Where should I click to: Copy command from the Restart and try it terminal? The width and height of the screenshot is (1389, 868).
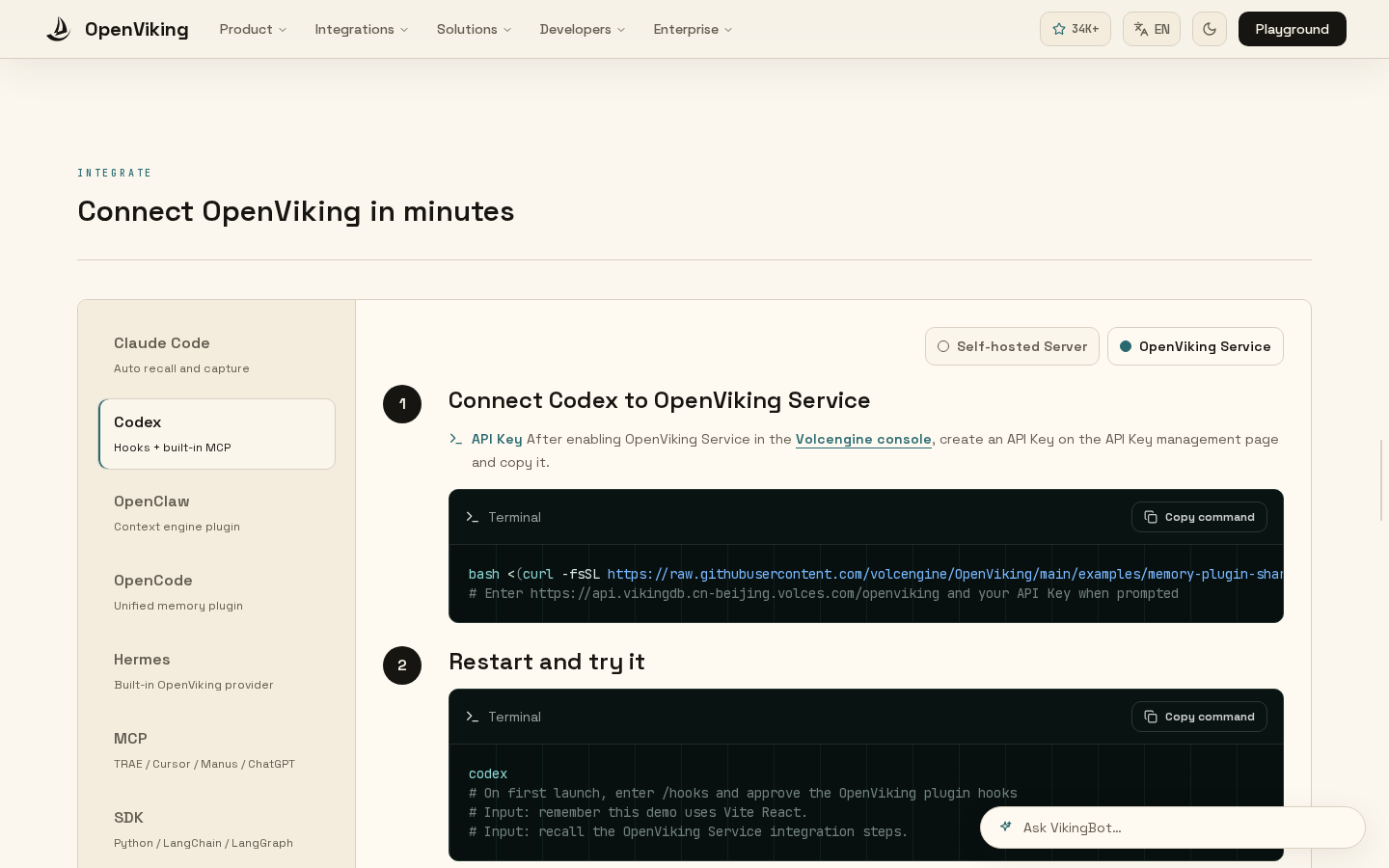pyautogui.click(x=1199, y=717)
